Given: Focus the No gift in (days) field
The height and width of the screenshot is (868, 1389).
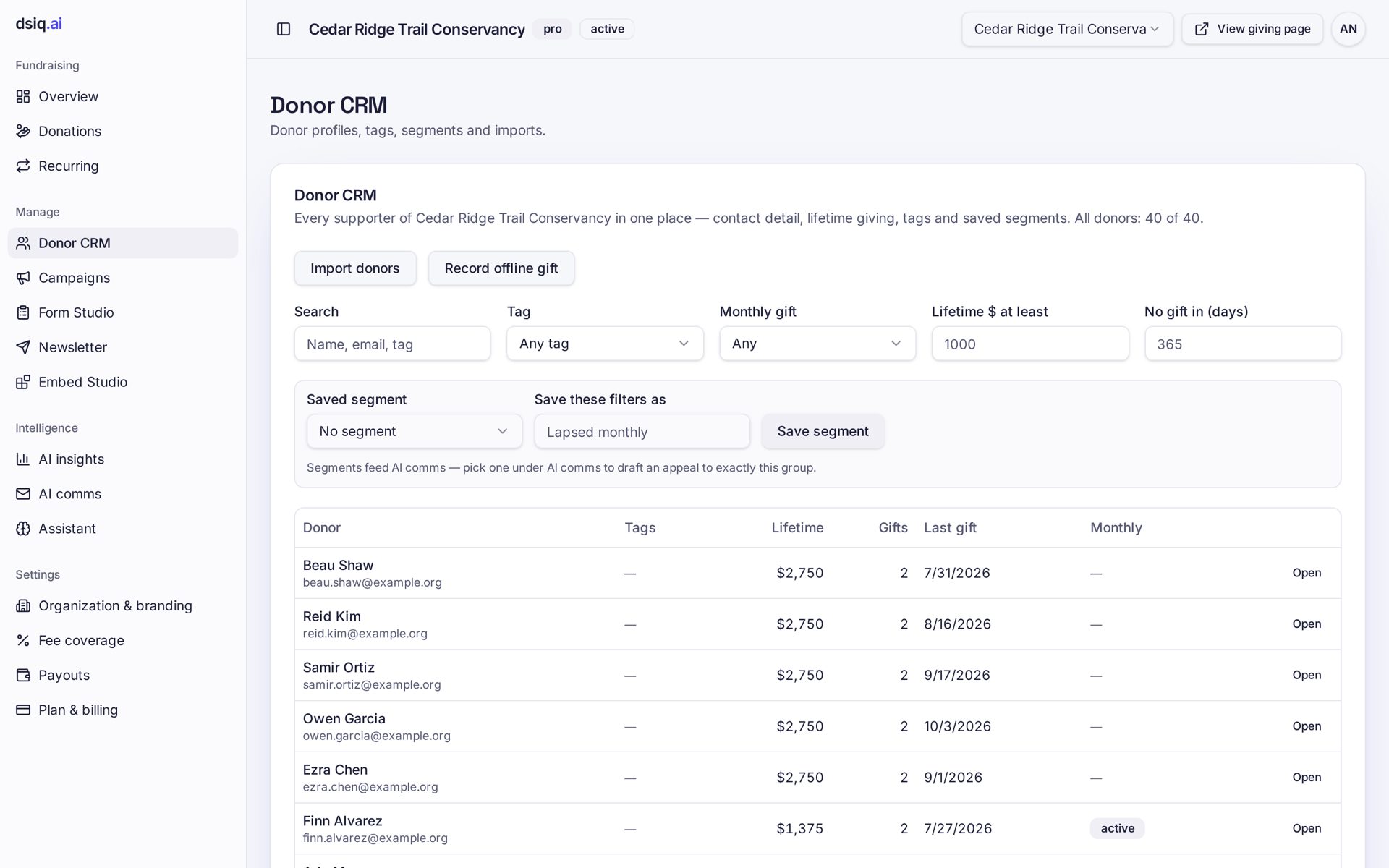Looking at the screenshot, I should tap(1243, 344).
